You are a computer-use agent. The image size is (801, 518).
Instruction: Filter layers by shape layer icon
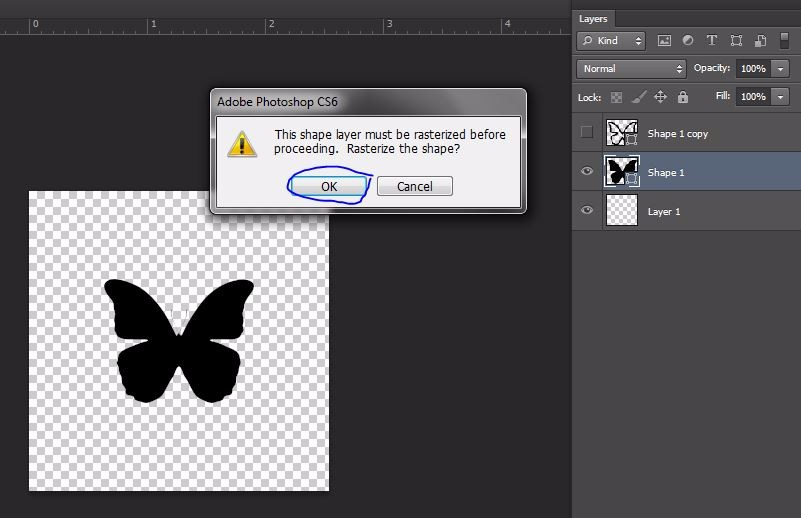pos(736,40)
